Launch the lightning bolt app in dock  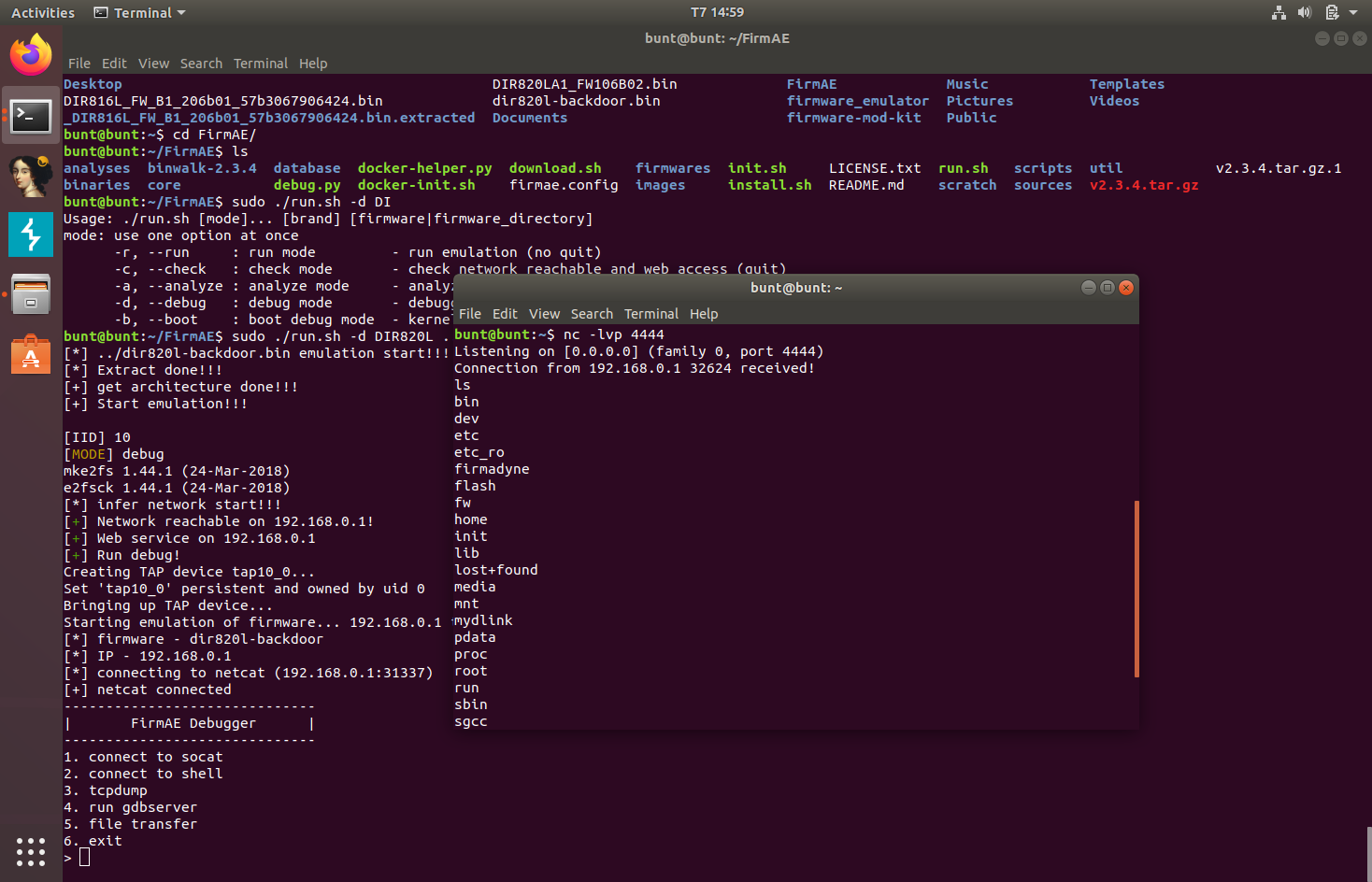[31, 235]
